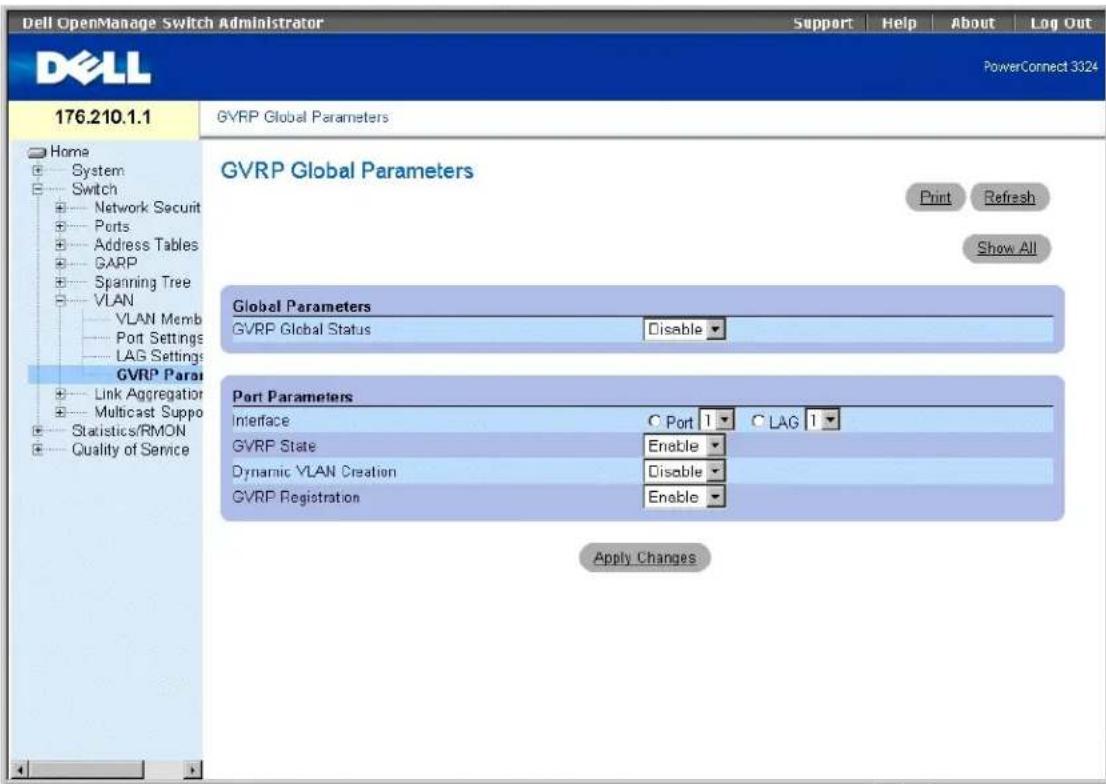Screen dimensions: 1106x784
Task: Open Port Settings tree item
Action: click(159, 338)
